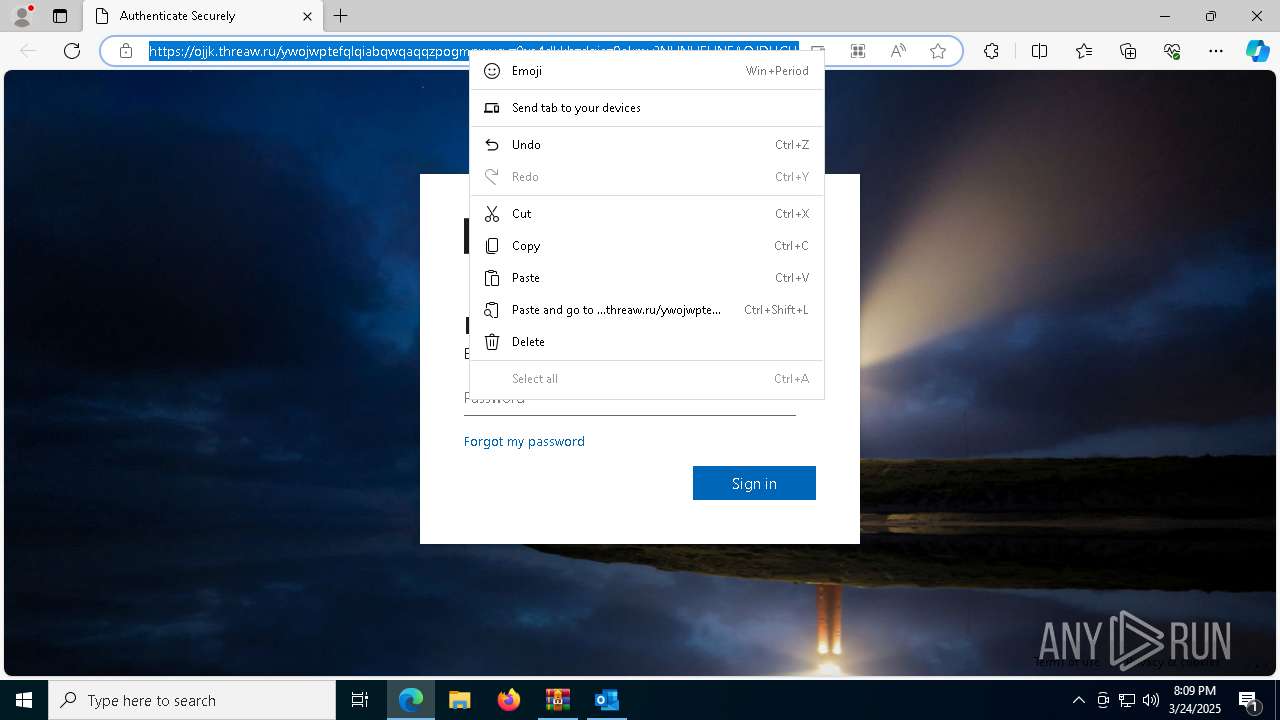Open the tab actions menu icon
The height and width of the screenshot is (720, 1280).
(x=60, y=16)
